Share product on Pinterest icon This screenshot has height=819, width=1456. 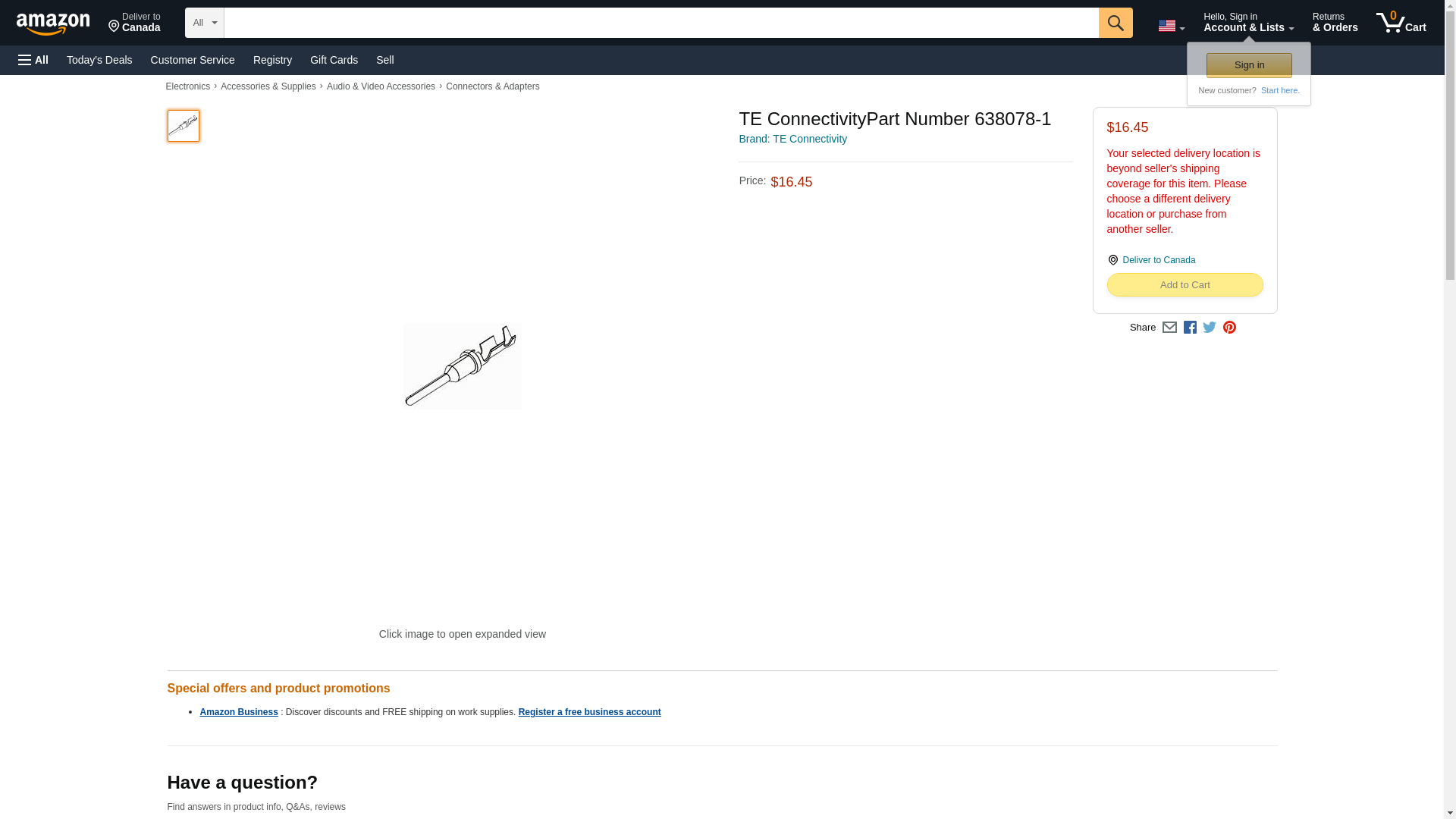pyautogui.click(x=1229, y=328)
